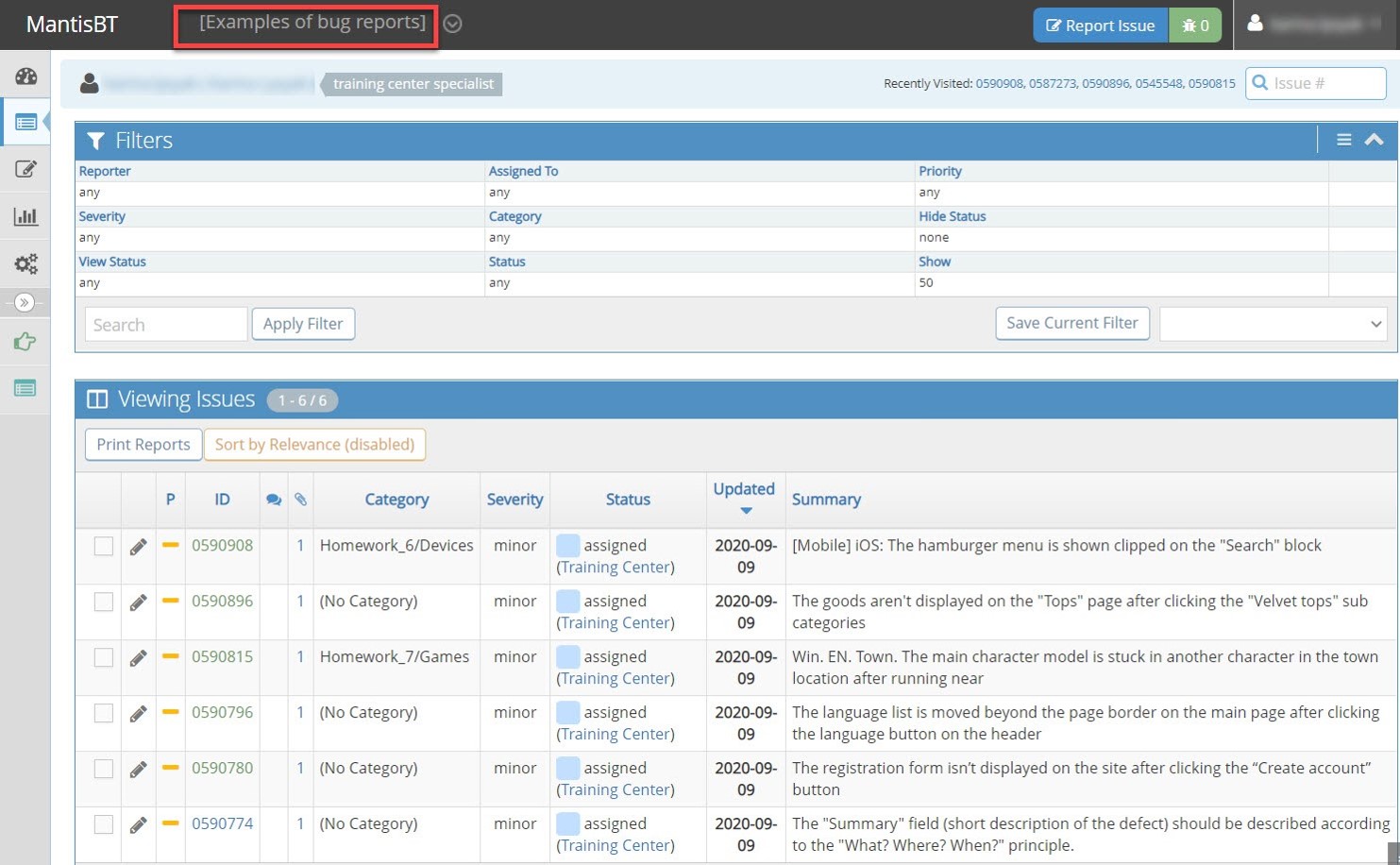This screenshot has width=1400, height=865.
Task: Click Print Reports button
Action: point(143,445)
